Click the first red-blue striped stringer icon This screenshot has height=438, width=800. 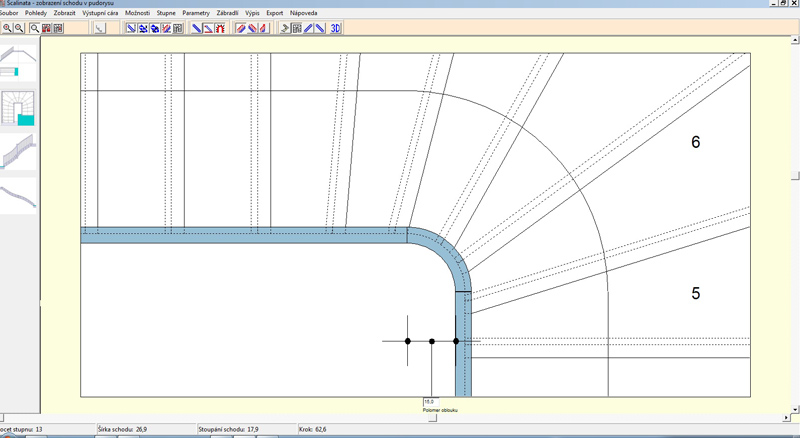pyautogui.click(x=240, y=28)
